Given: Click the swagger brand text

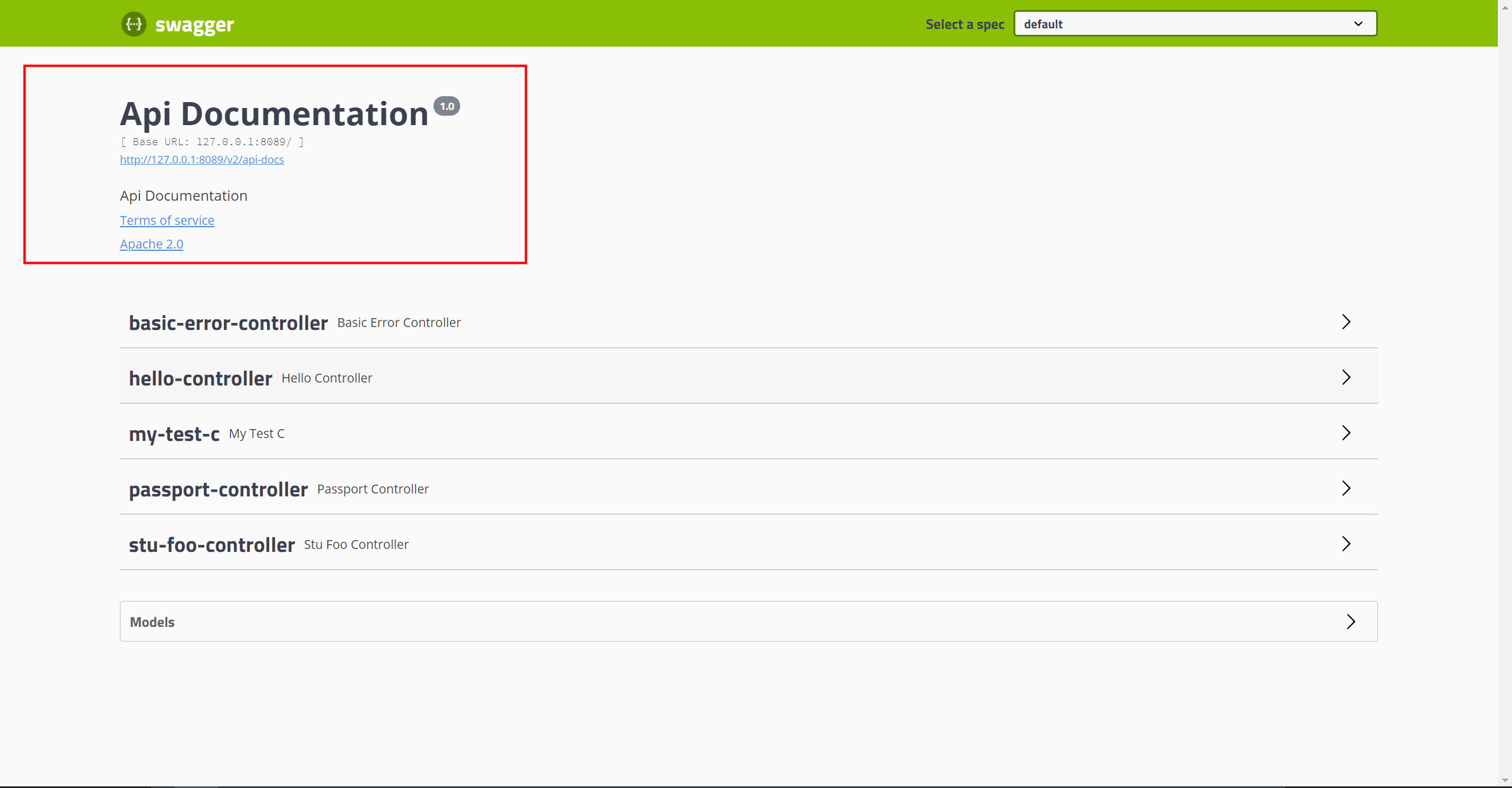Looking at the screenshot, I should [194, 25].
